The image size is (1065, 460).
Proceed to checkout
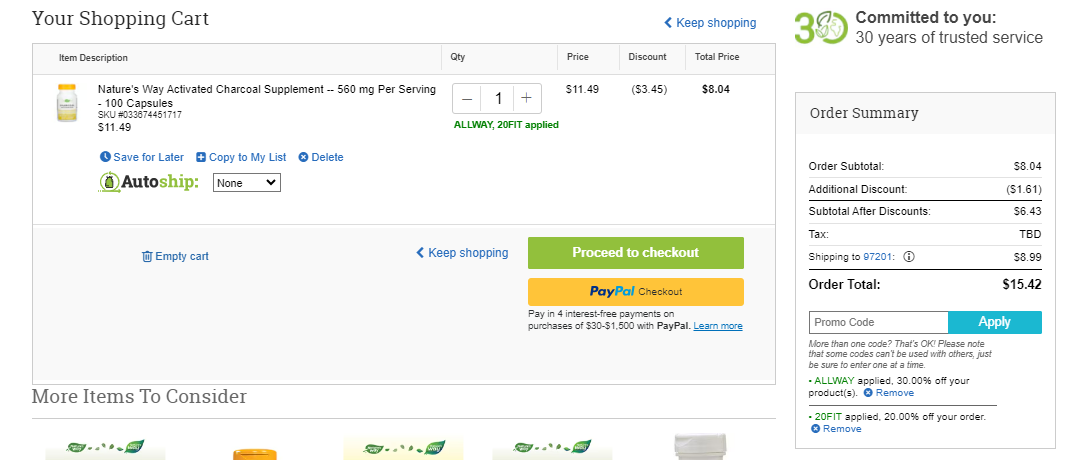pyautogui.click(x=636, y=253)
